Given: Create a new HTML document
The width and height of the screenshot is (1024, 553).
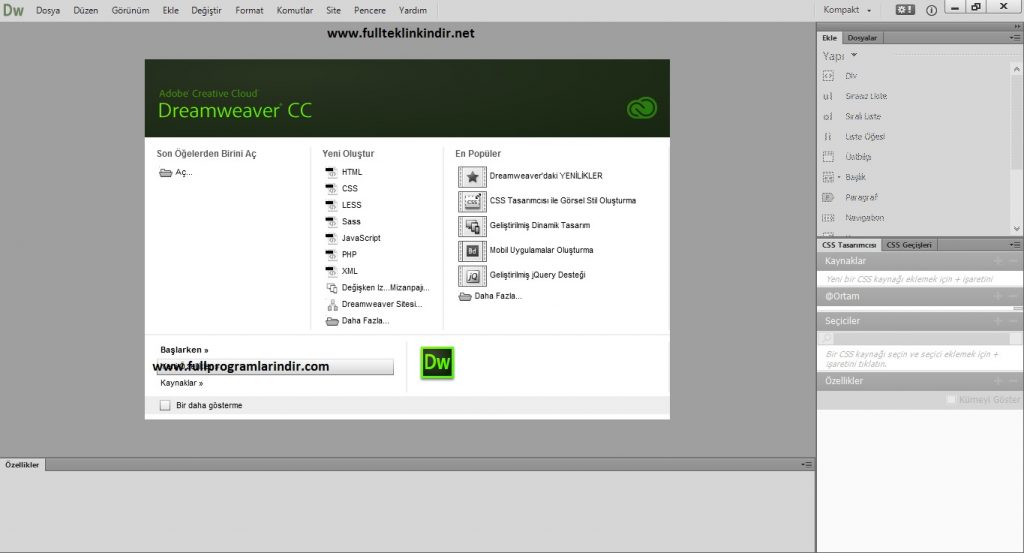Looking at the screenshot, I should (351, 172).
